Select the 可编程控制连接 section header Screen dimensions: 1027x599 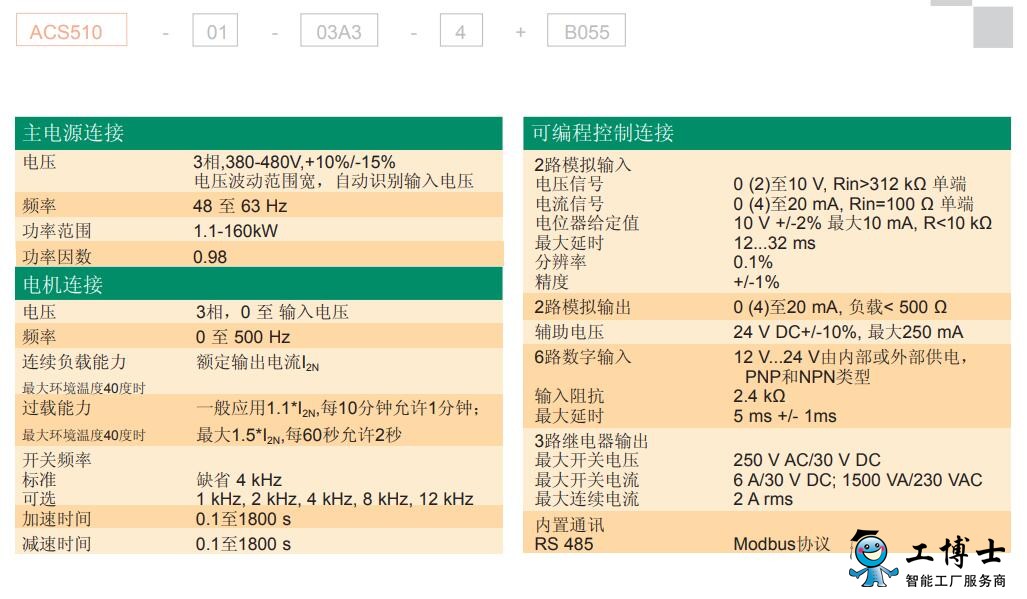[x=767, y=134]
